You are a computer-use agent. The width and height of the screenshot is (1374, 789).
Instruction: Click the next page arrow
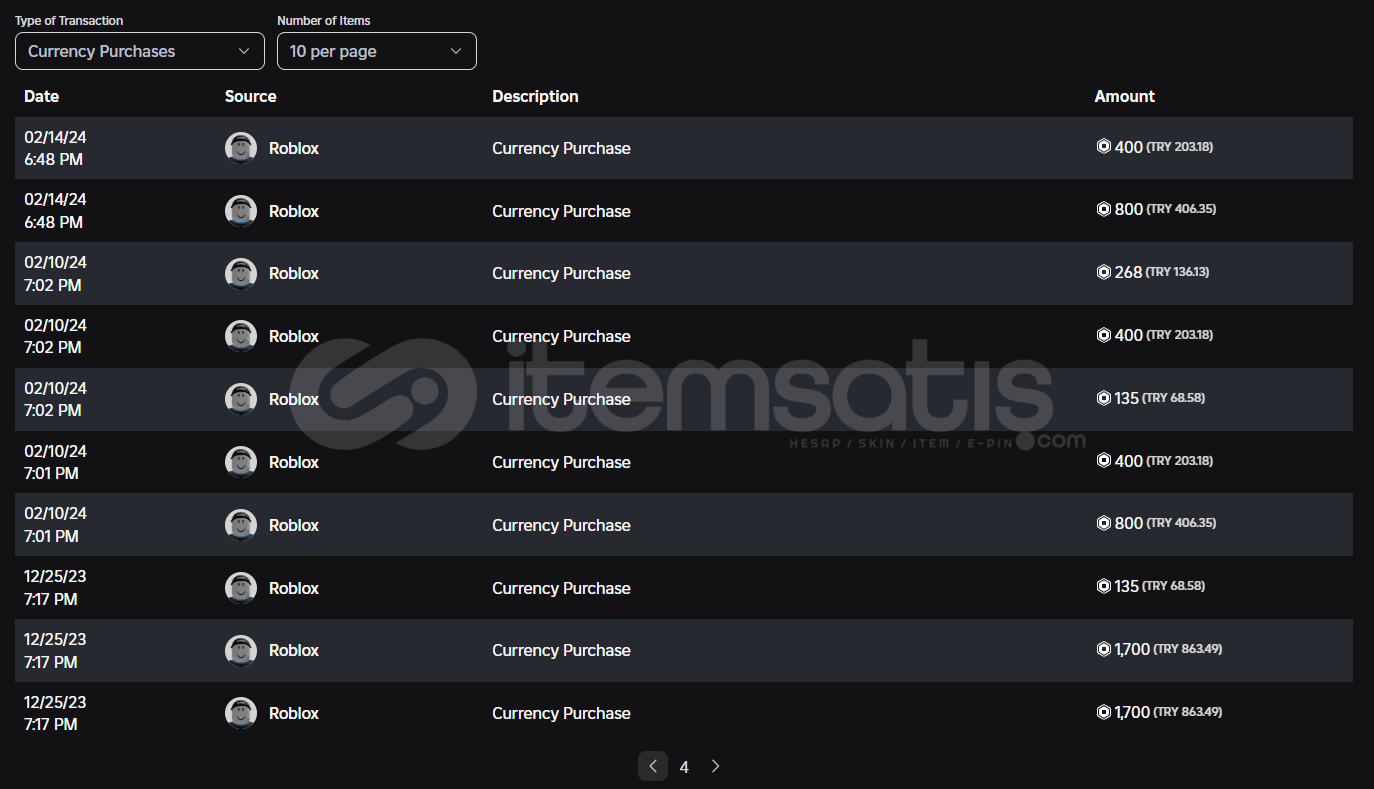pos(715,766)
